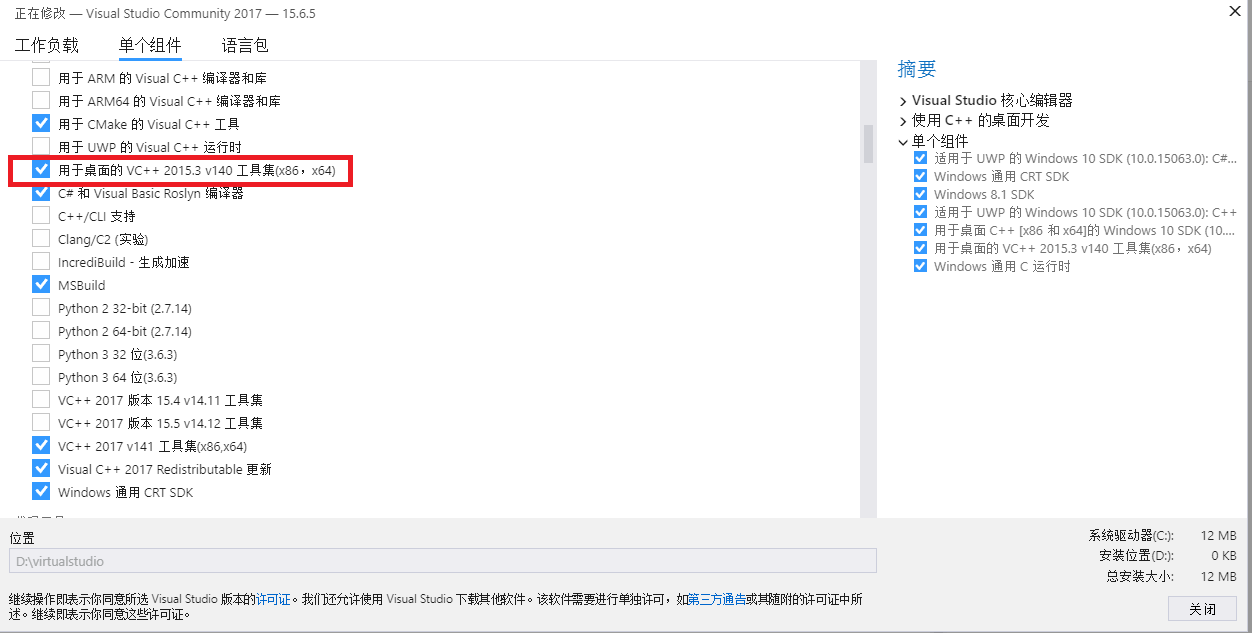This screenshot has height=633, width=1252.
Task: Uncheck 用于桌面的 VC++ 2015.3 v140 工具集 in summary
Action: pos(920,248)
